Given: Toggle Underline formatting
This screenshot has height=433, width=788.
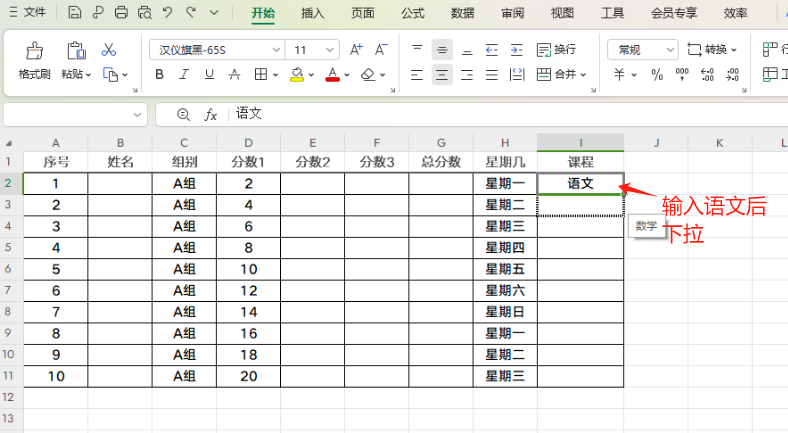Looking at the screenshot, I should [x=209, y=75].
